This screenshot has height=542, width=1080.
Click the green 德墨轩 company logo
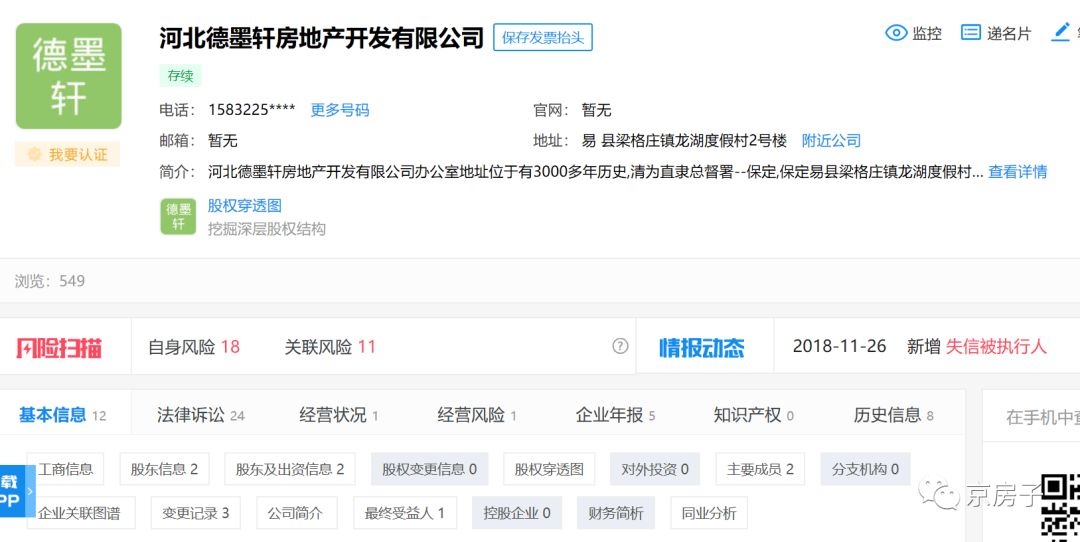pos(68,76)
